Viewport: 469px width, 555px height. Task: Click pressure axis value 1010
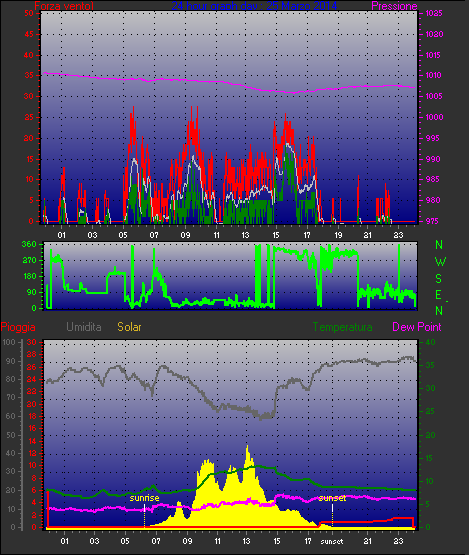pos(434,75)
